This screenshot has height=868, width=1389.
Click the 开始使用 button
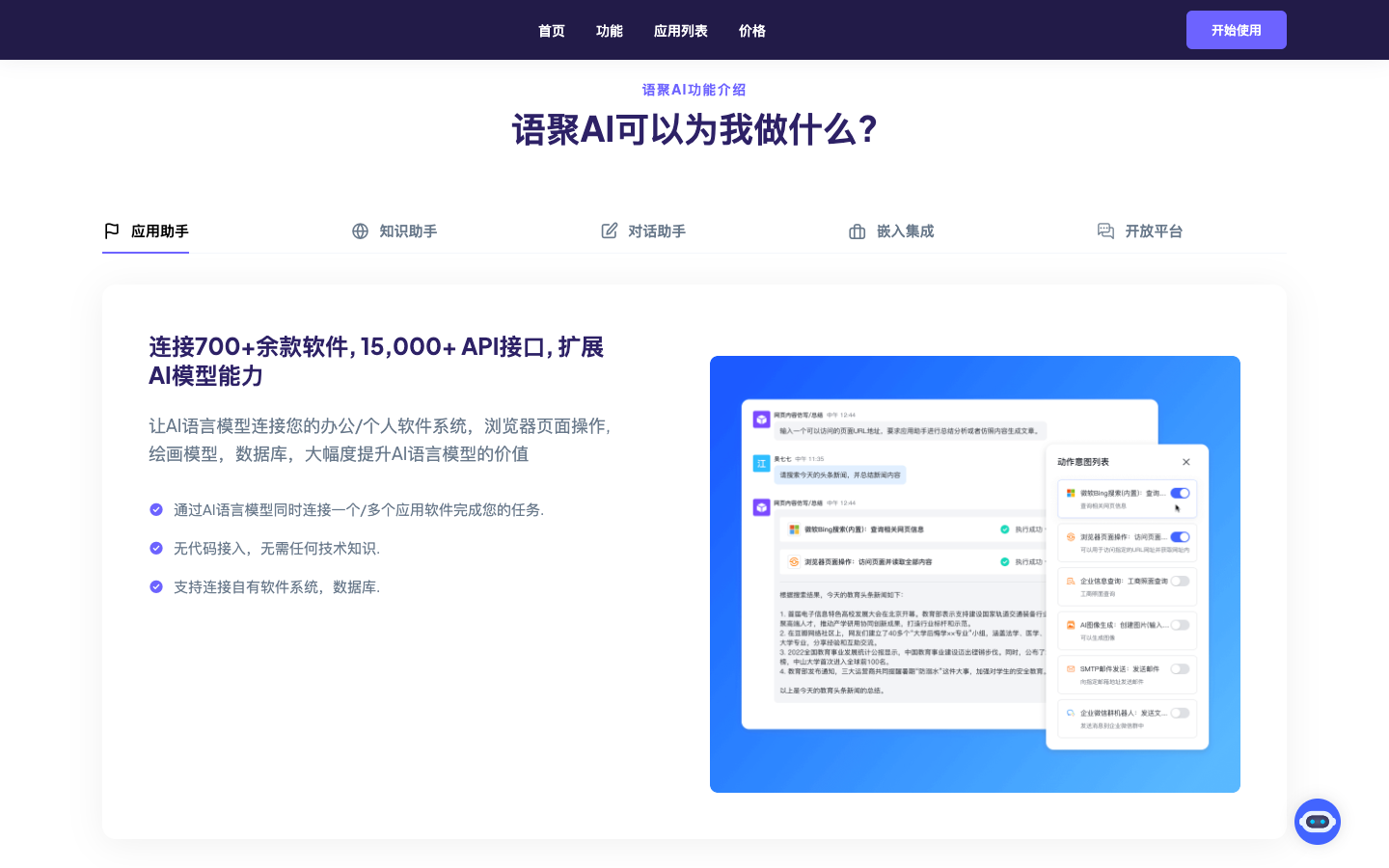[x=1236, y=30]
